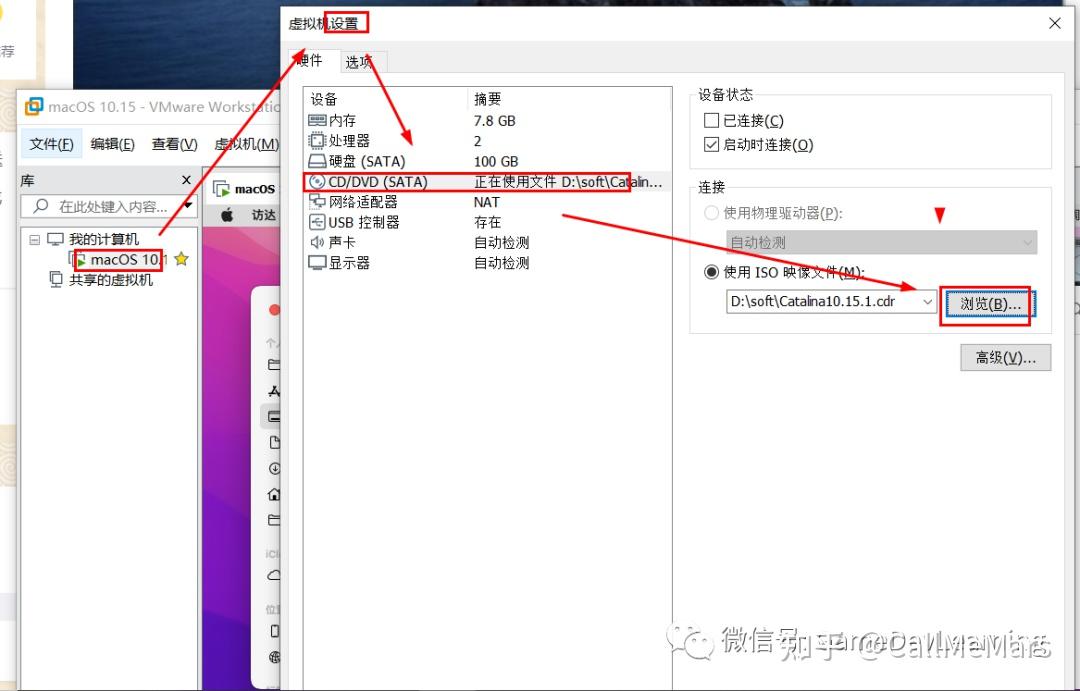Close the 虚拟机设置 dialog
Viewport: 1080px width, 691px height.
click(1055, 23)
